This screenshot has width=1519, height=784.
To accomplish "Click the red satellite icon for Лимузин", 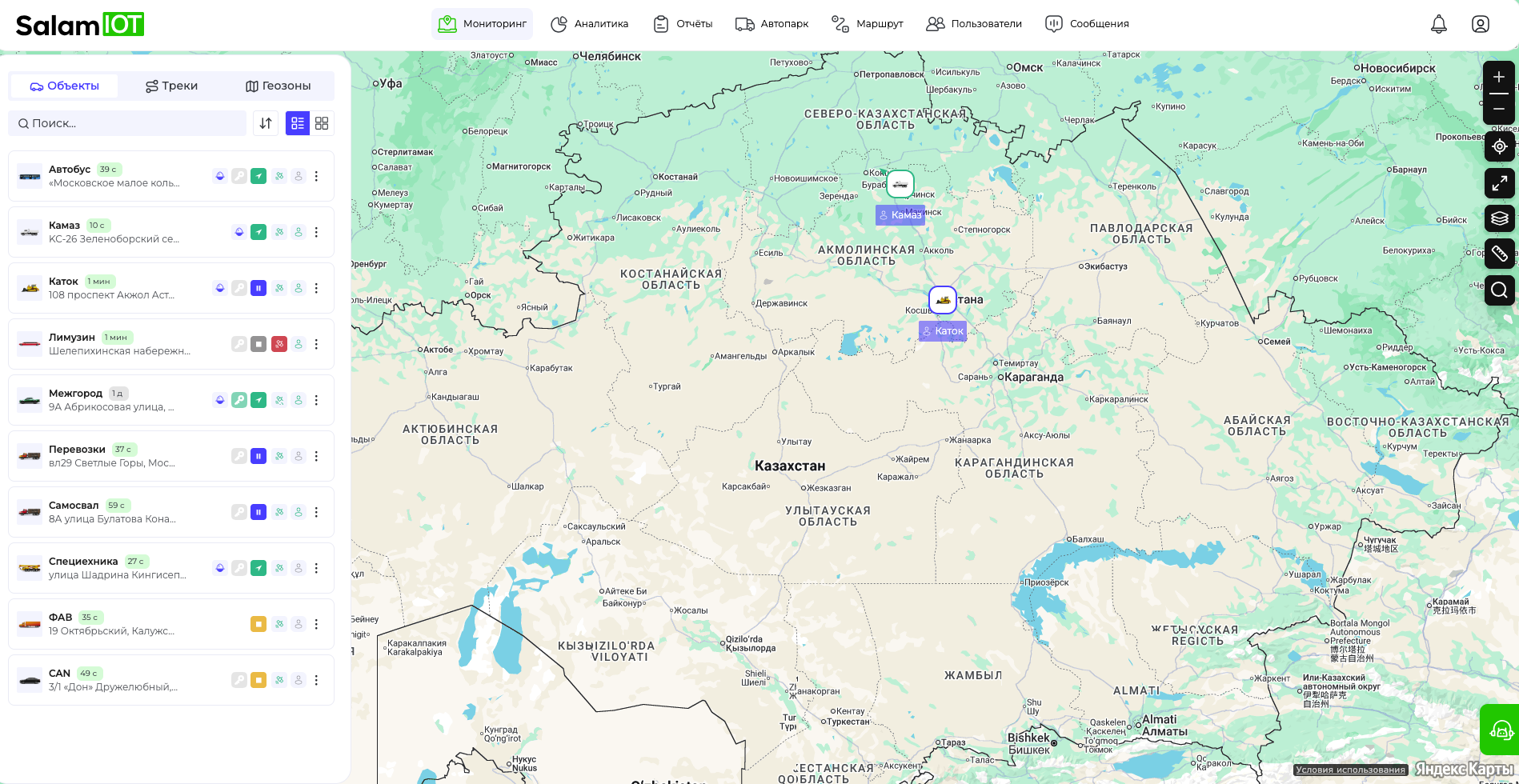I will pos(279,344).
